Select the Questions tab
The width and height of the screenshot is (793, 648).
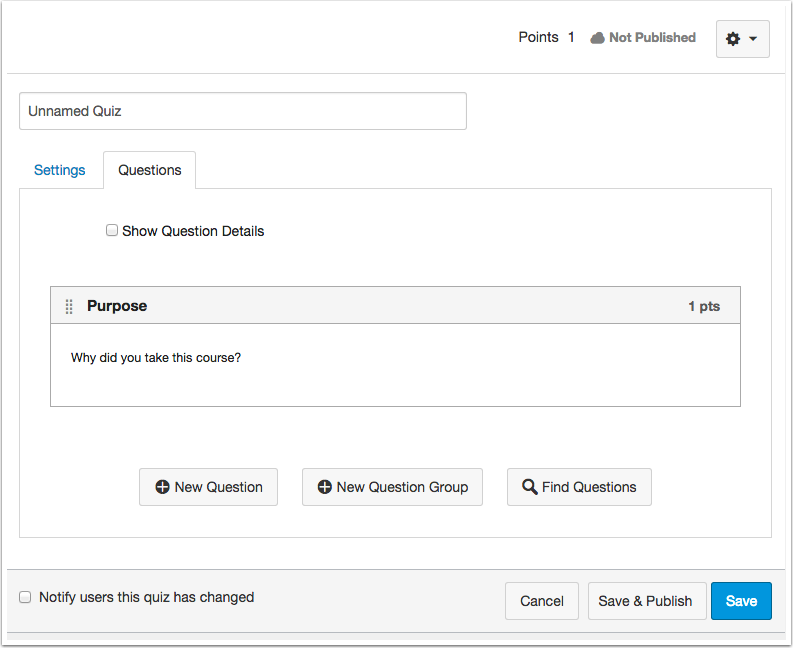click(150, 170)
